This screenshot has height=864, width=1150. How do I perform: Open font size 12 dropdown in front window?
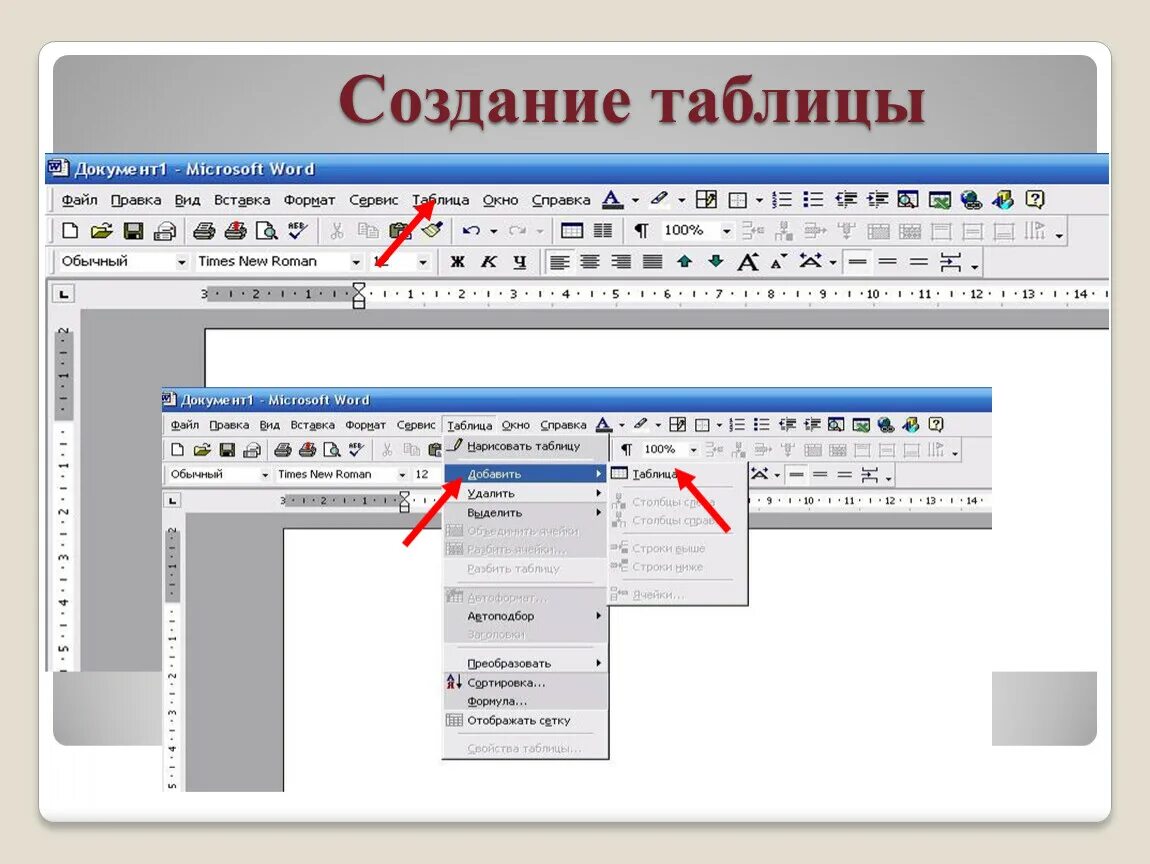pyautogui.click(x=402, y=475)
